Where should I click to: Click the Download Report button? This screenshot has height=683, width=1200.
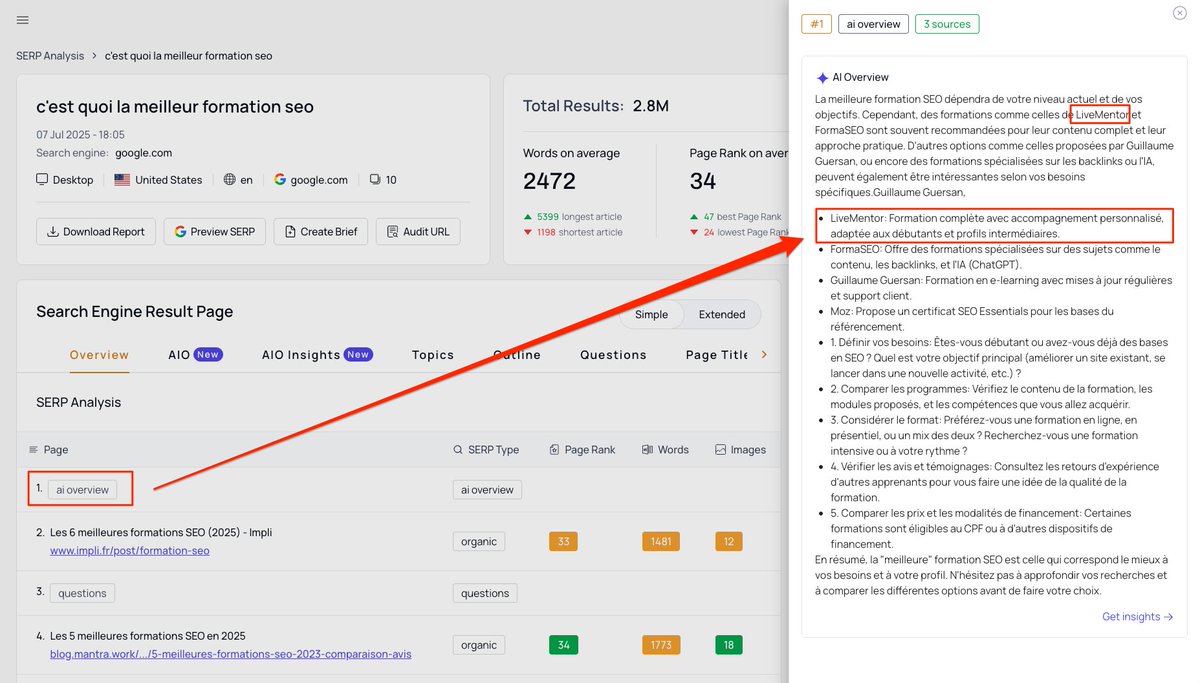[95, 231]
